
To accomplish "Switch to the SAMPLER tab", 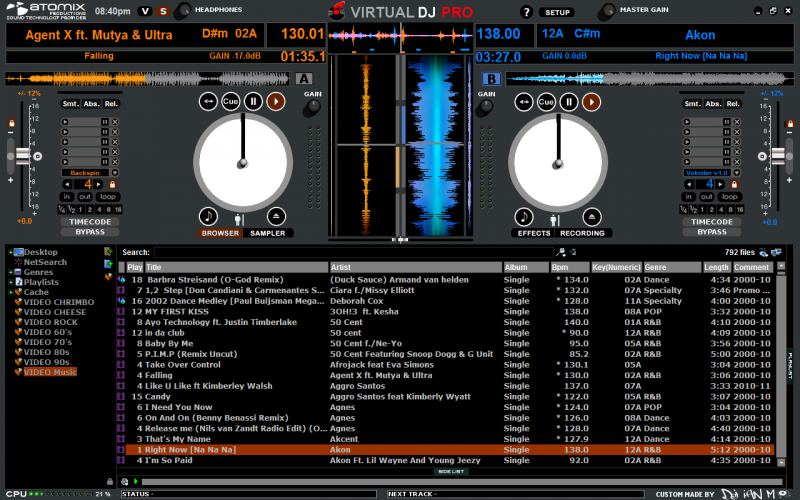I will click(268, 233).
